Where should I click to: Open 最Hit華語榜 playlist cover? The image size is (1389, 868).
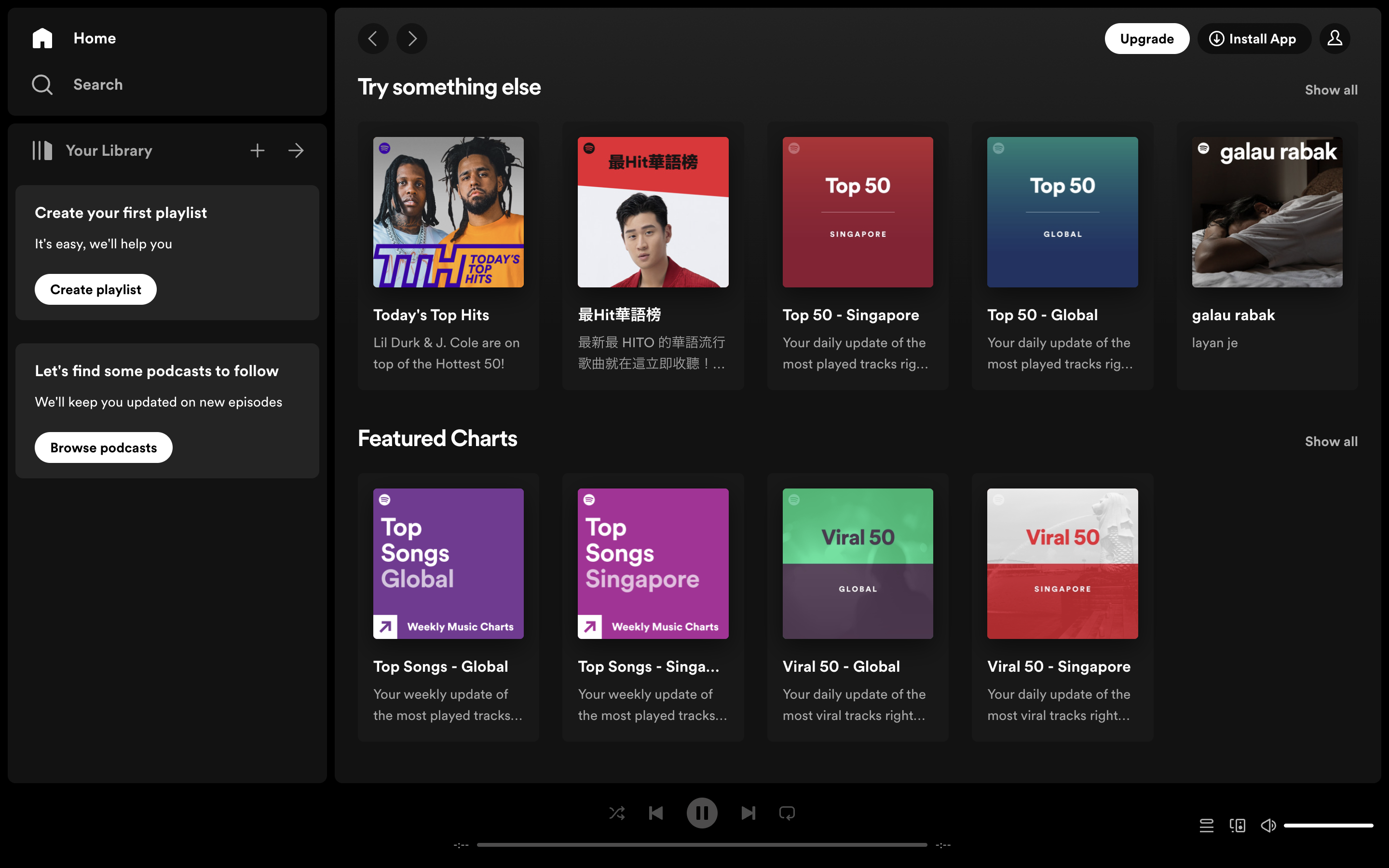click(x=653, y=212)
